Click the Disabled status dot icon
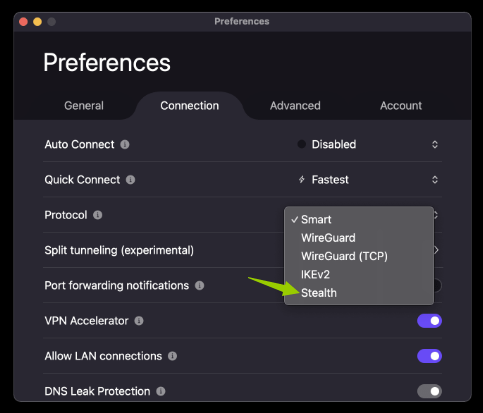The width and height of the screenshot is (483, 413). coord(301,144)
